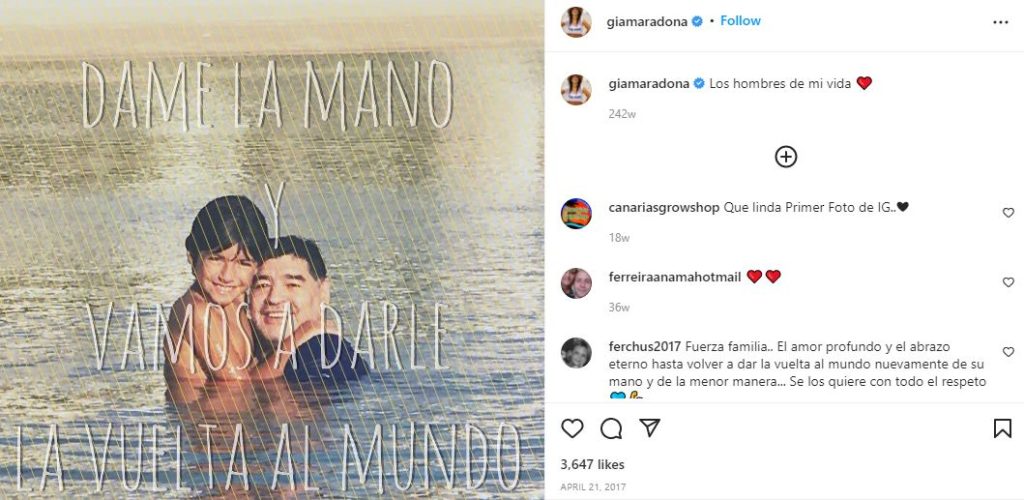
Task: Load more comments with plus circle
Action: 786,157
